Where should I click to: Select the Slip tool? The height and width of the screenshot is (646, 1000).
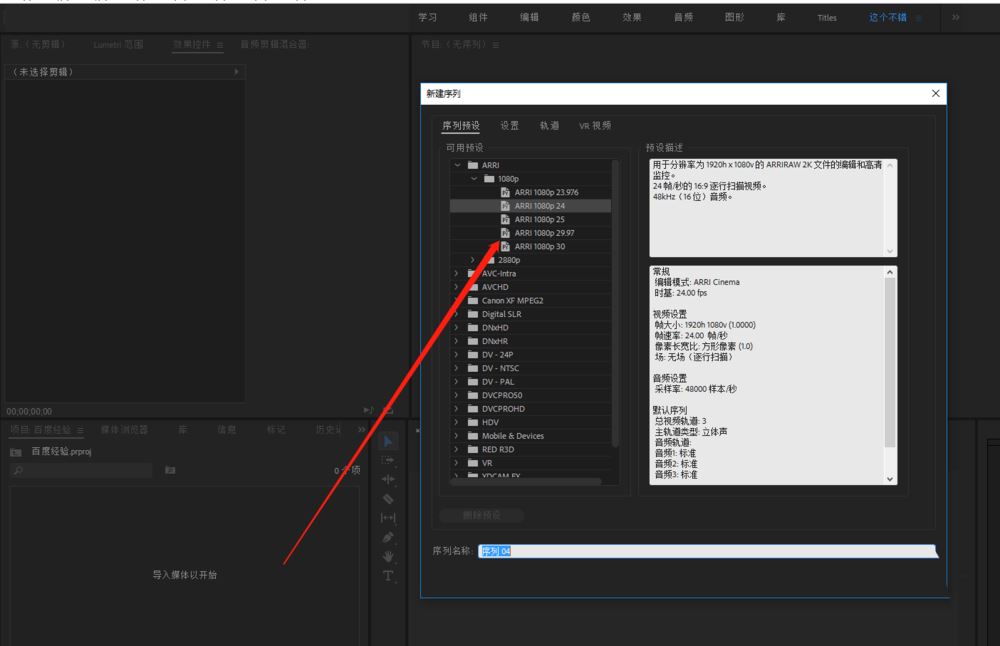pos(389,517)
